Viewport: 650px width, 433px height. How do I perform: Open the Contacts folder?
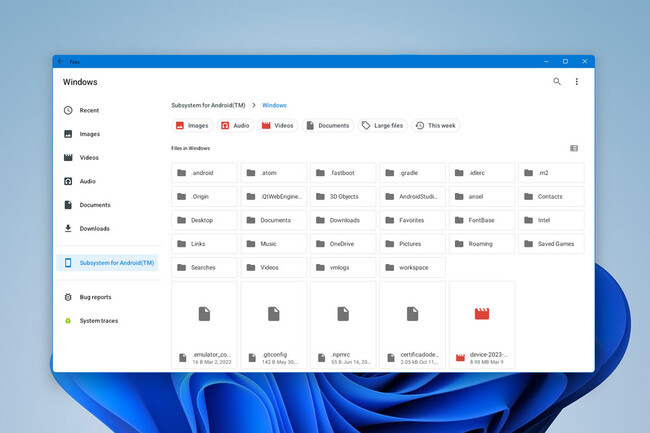pos(551,196)
